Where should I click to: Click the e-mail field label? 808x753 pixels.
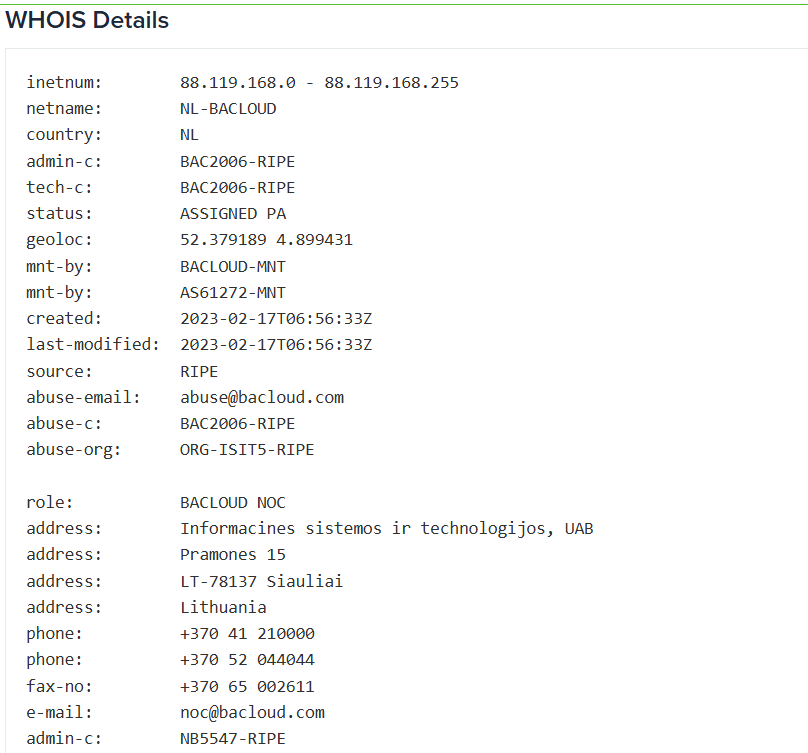(59, 712)
